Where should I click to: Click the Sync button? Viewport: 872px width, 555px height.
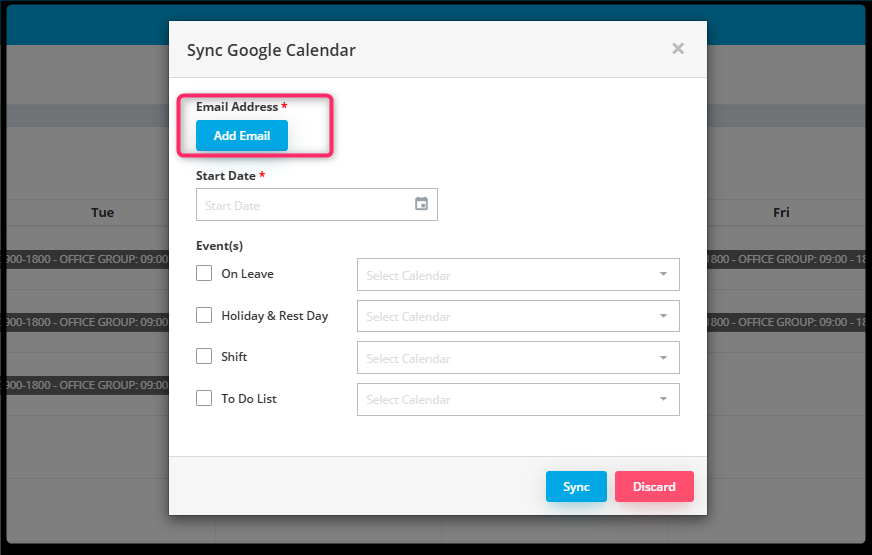tap(576, 487)
